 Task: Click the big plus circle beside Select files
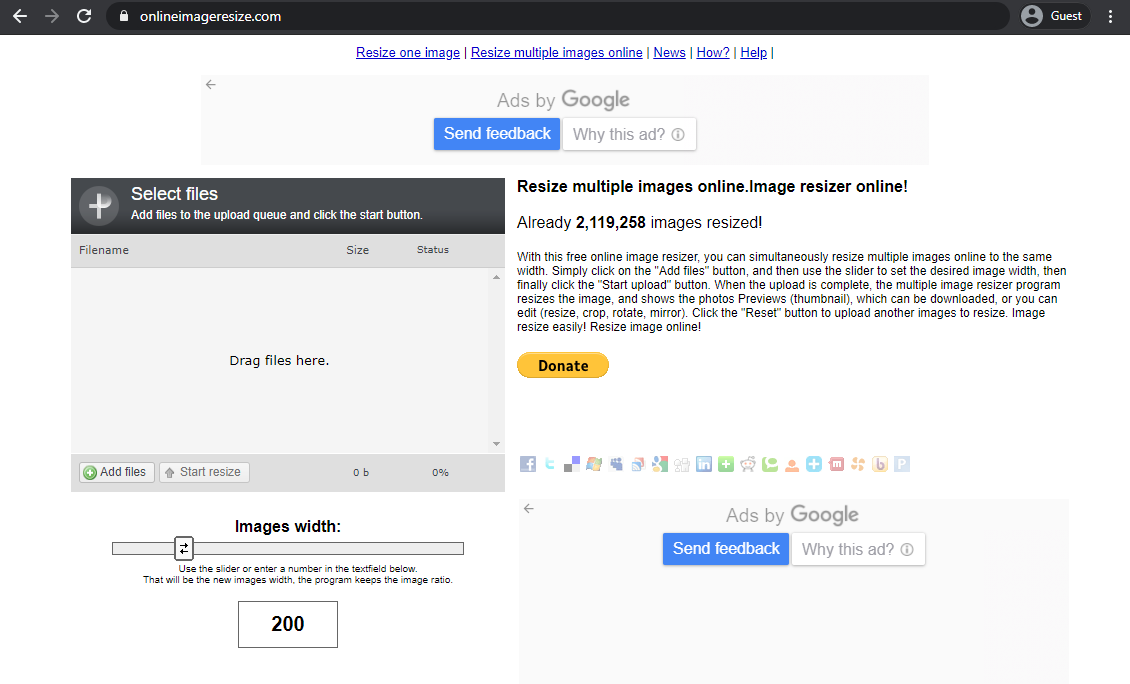tap(99, 205)
